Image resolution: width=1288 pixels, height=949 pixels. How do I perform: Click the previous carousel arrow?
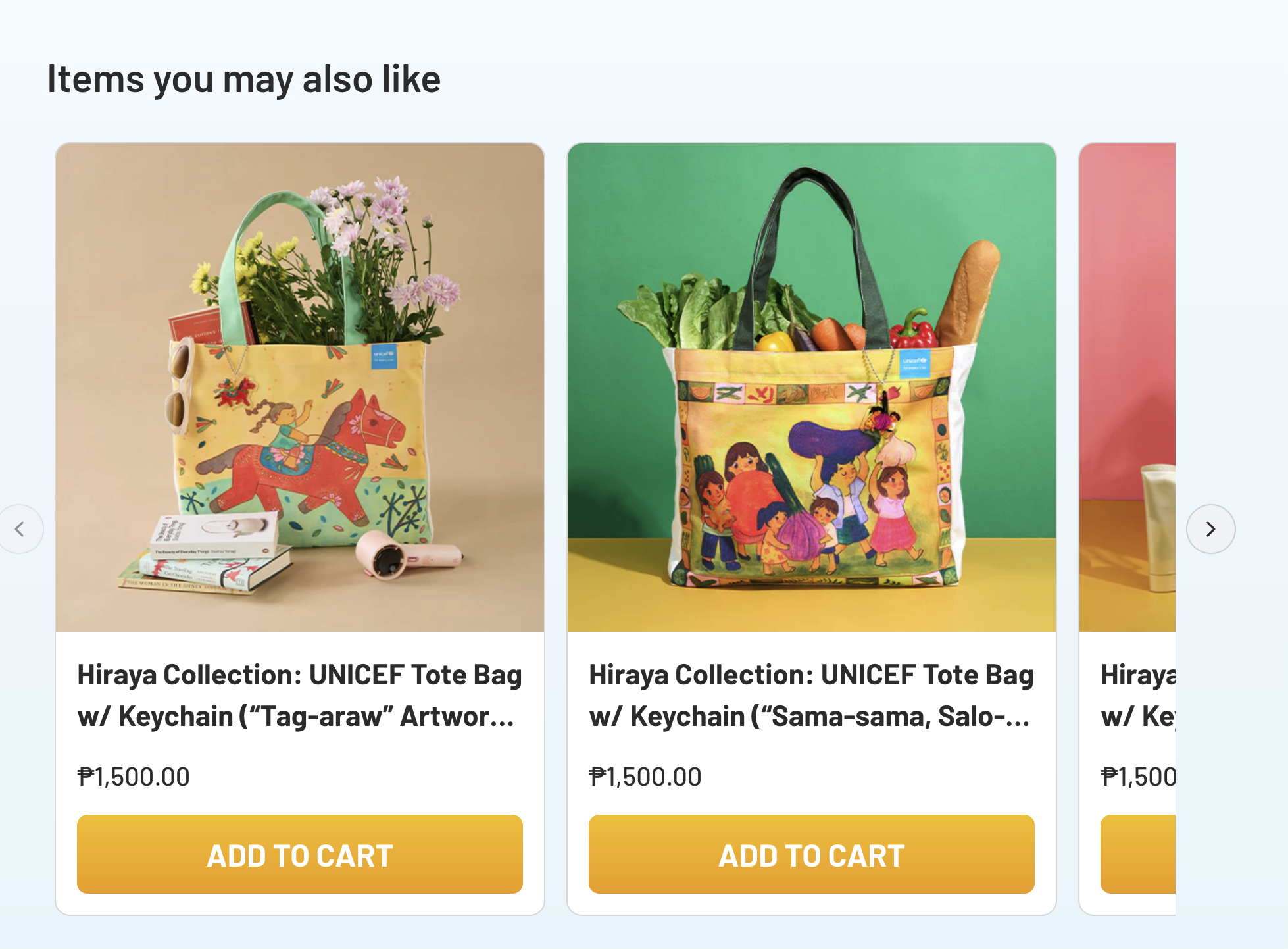click(20, 529)
